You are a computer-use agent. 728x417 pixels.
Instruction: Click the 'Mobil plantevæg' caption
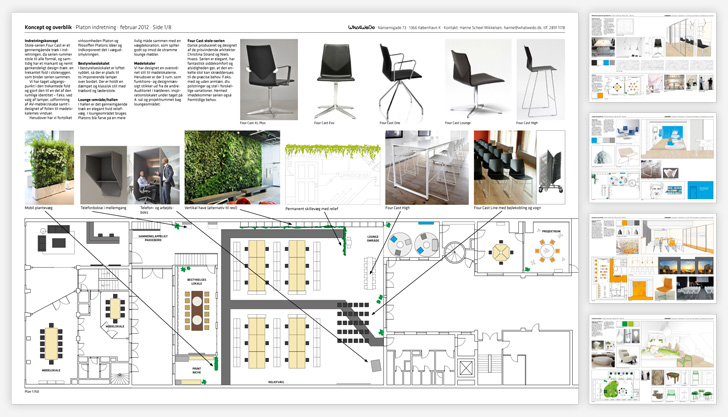point(39,208)
